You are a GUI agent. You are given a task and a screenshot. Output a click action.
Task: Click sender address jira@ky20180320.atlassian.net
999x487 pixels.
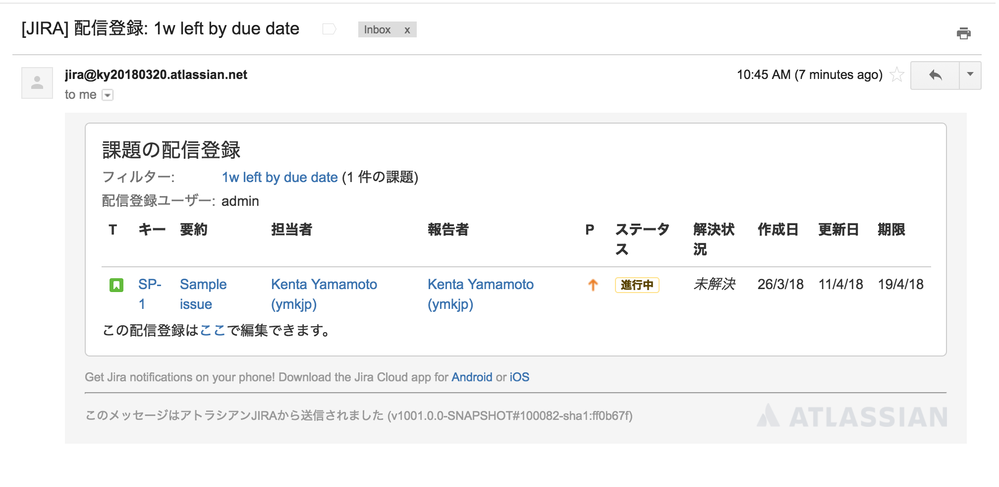tap(156, 75)
